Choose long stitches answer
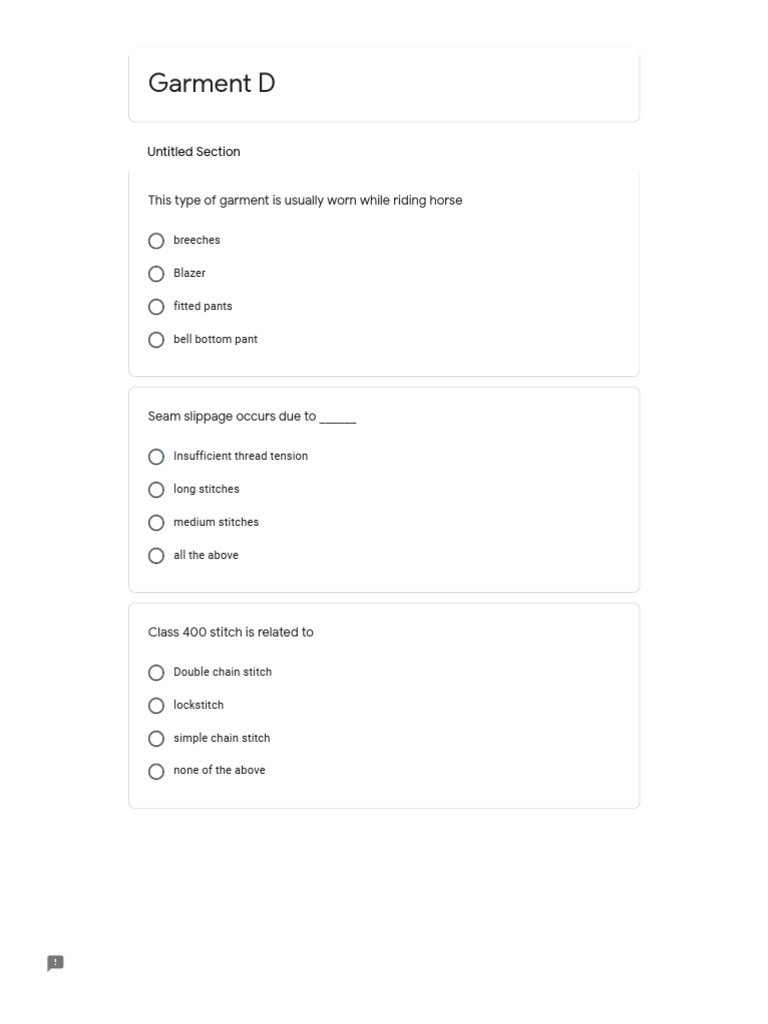The height and width of the screenshot is (1024, 768). point(156,490)
